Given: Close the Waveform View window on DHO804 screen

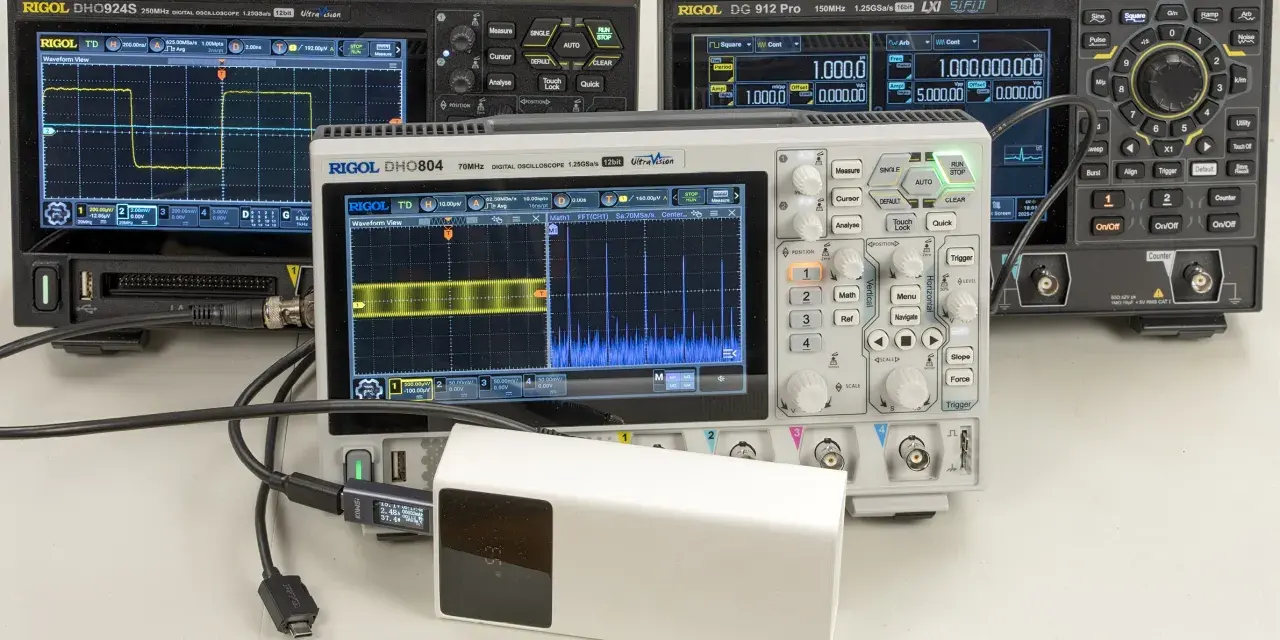Looking at the screenshot, I should [x=536, y=219].
